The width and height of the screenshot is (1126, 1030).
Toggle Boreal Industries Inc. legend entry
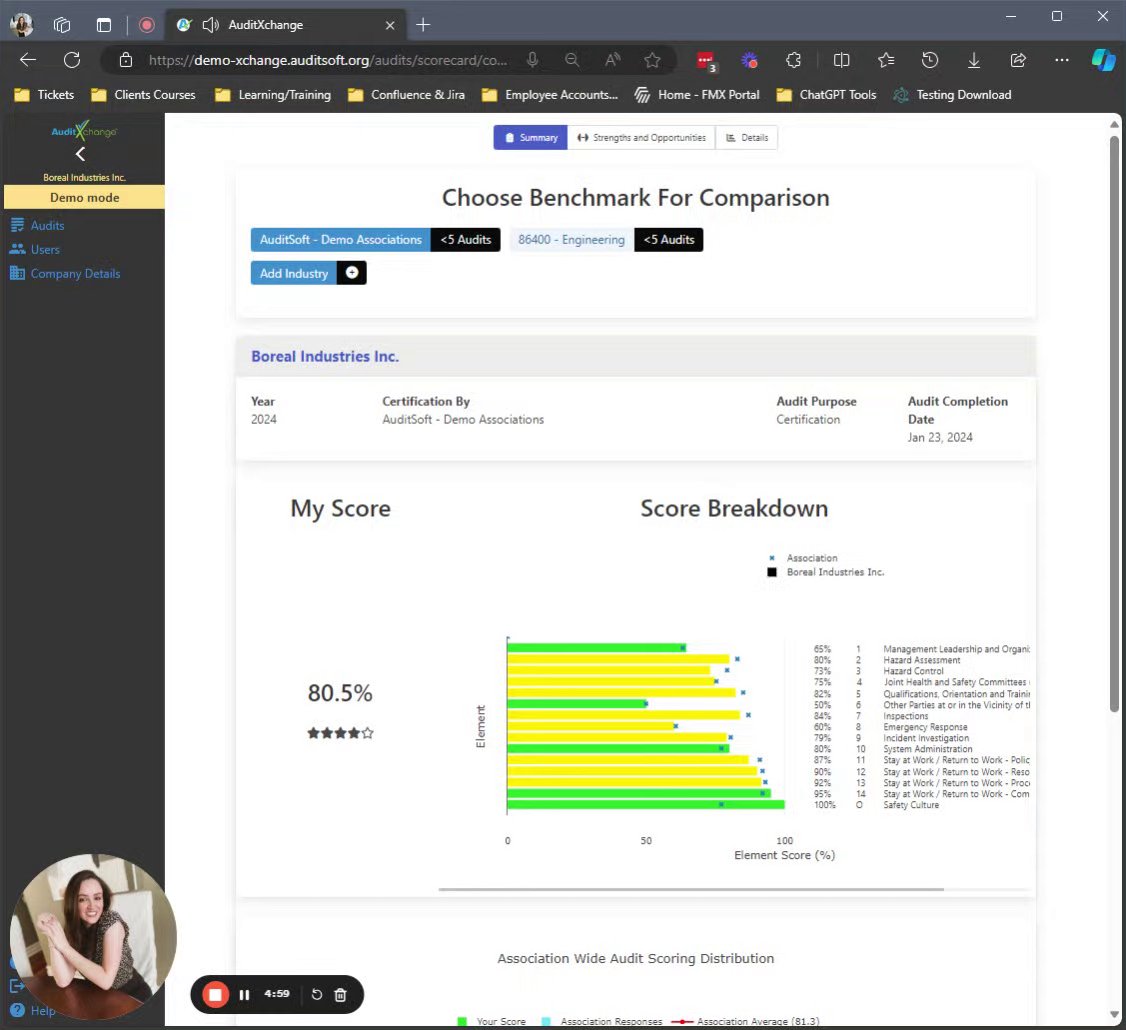[826, 572]
